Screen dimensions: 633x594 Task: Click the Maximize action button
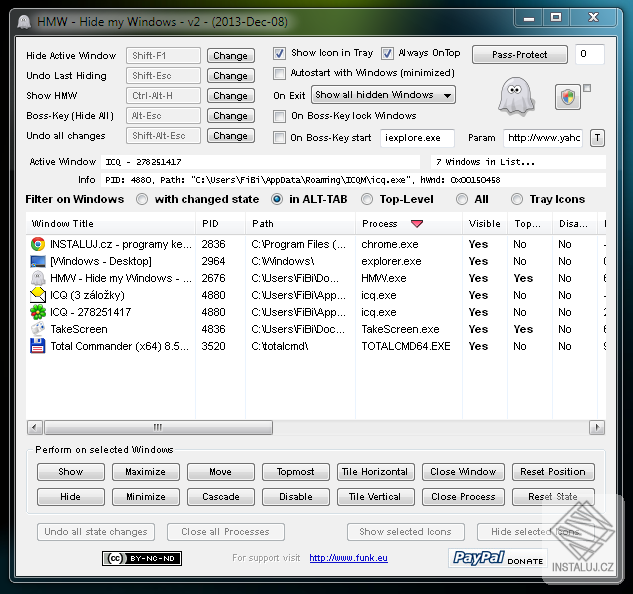(146, 472)
